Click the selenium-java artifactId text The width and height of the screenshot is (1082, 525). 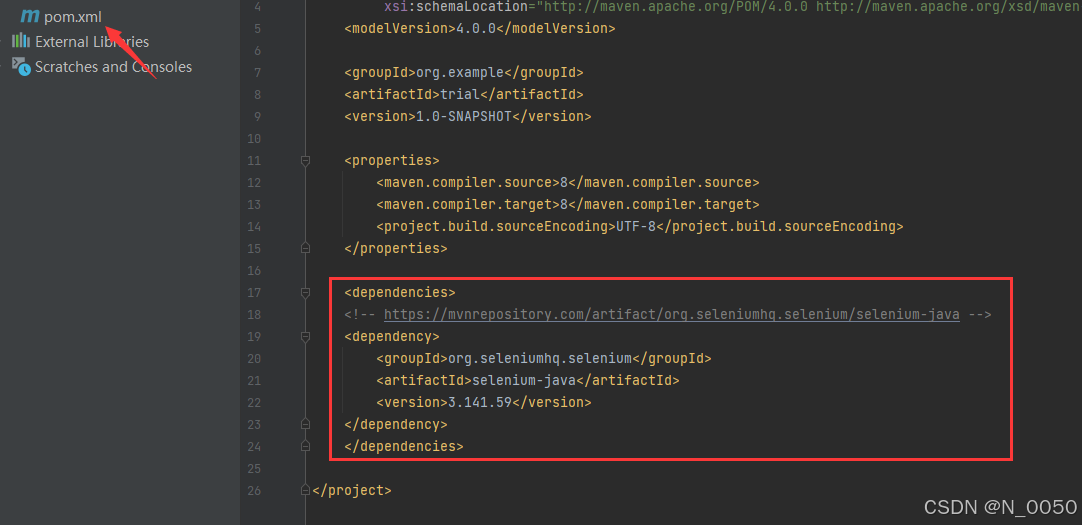pos(528,381)
